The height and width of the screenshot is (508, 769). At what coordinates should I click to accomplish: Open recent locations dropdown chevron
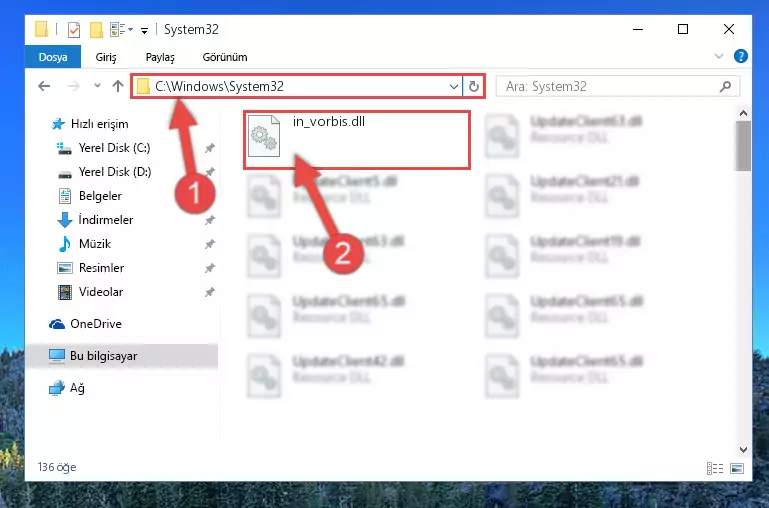point(97,86)
